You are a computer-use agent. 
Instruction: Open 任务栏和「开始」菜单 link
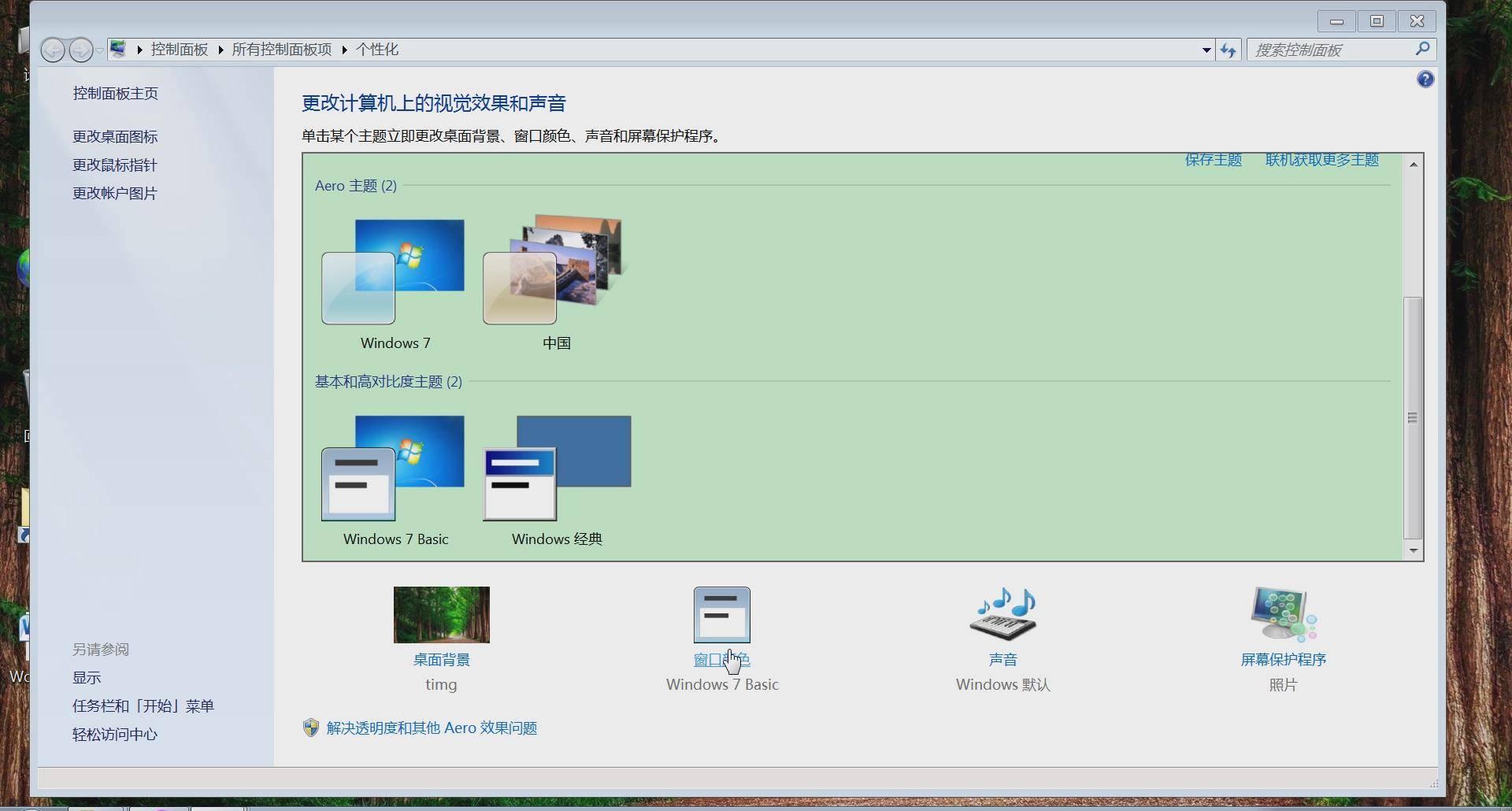[x=143, y=706]
